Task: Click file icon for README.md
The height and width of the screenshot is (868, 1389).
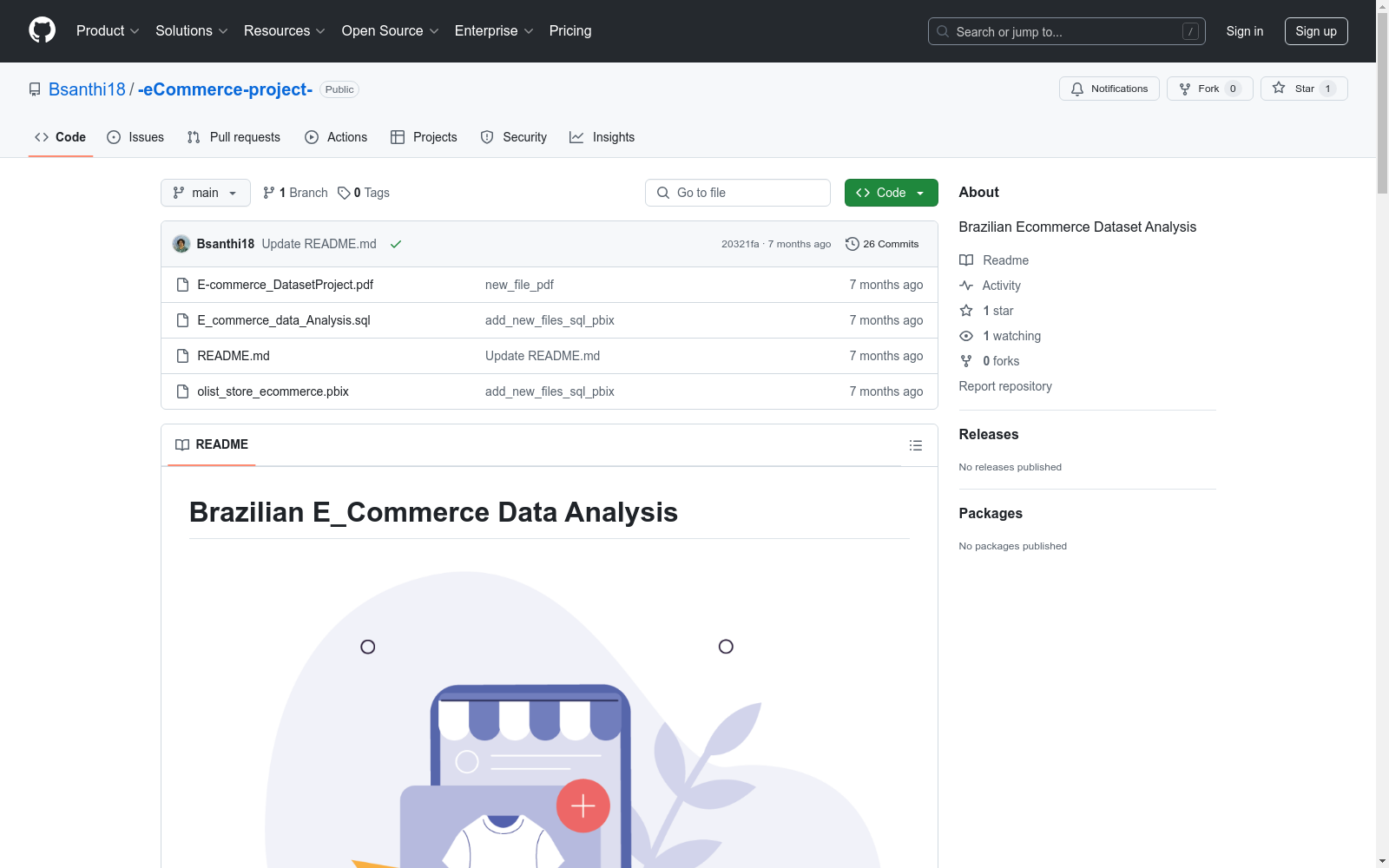Action: click(x=182, y=356)
